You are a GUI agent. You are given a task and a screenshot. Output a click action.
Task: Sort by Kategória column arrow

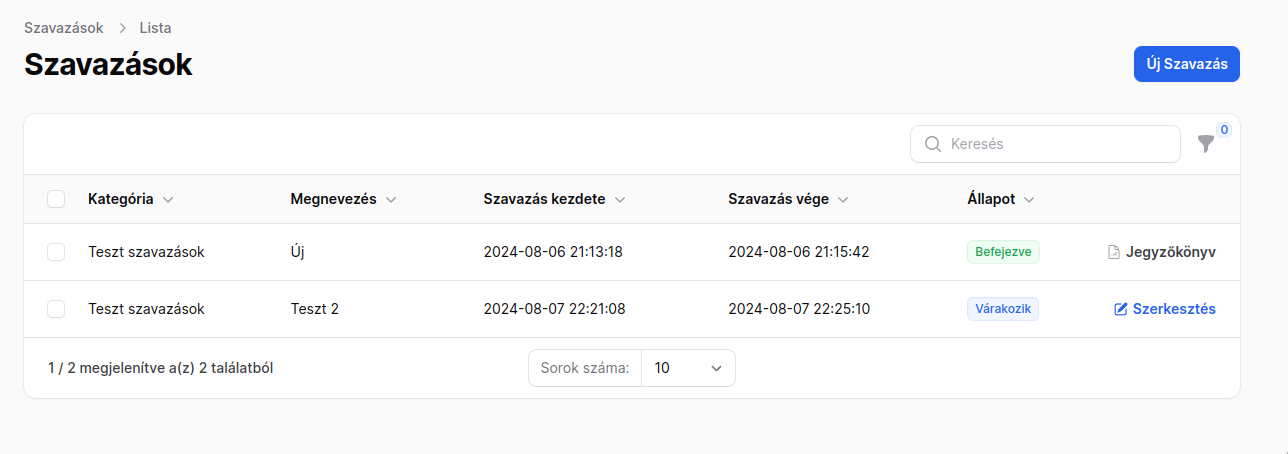(x=168, y=200)
